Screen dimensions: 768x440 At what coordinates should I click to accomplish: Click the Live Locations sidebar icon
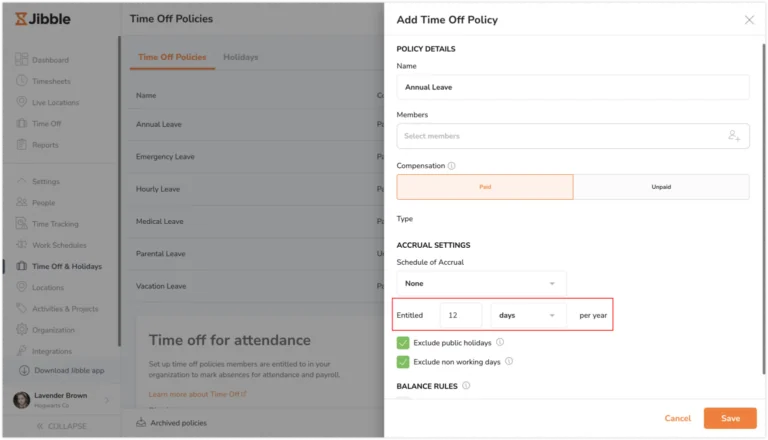coord(22,102)
